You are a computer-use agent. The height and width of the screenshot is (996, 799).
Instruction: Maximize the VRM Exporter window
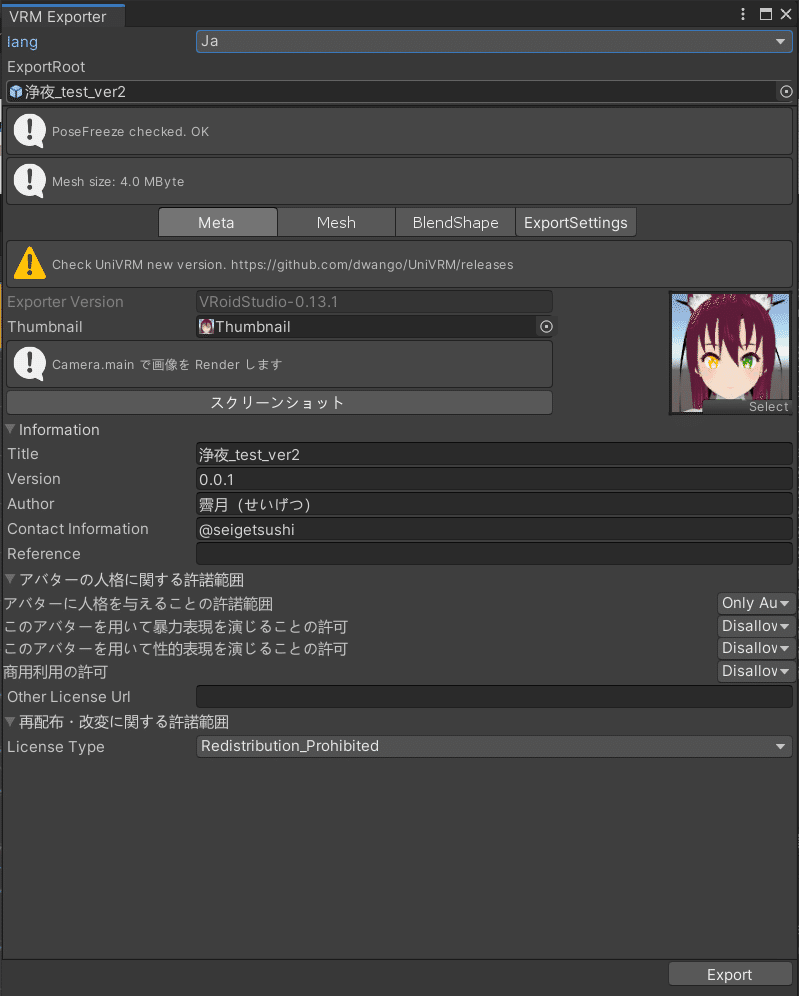766,14
